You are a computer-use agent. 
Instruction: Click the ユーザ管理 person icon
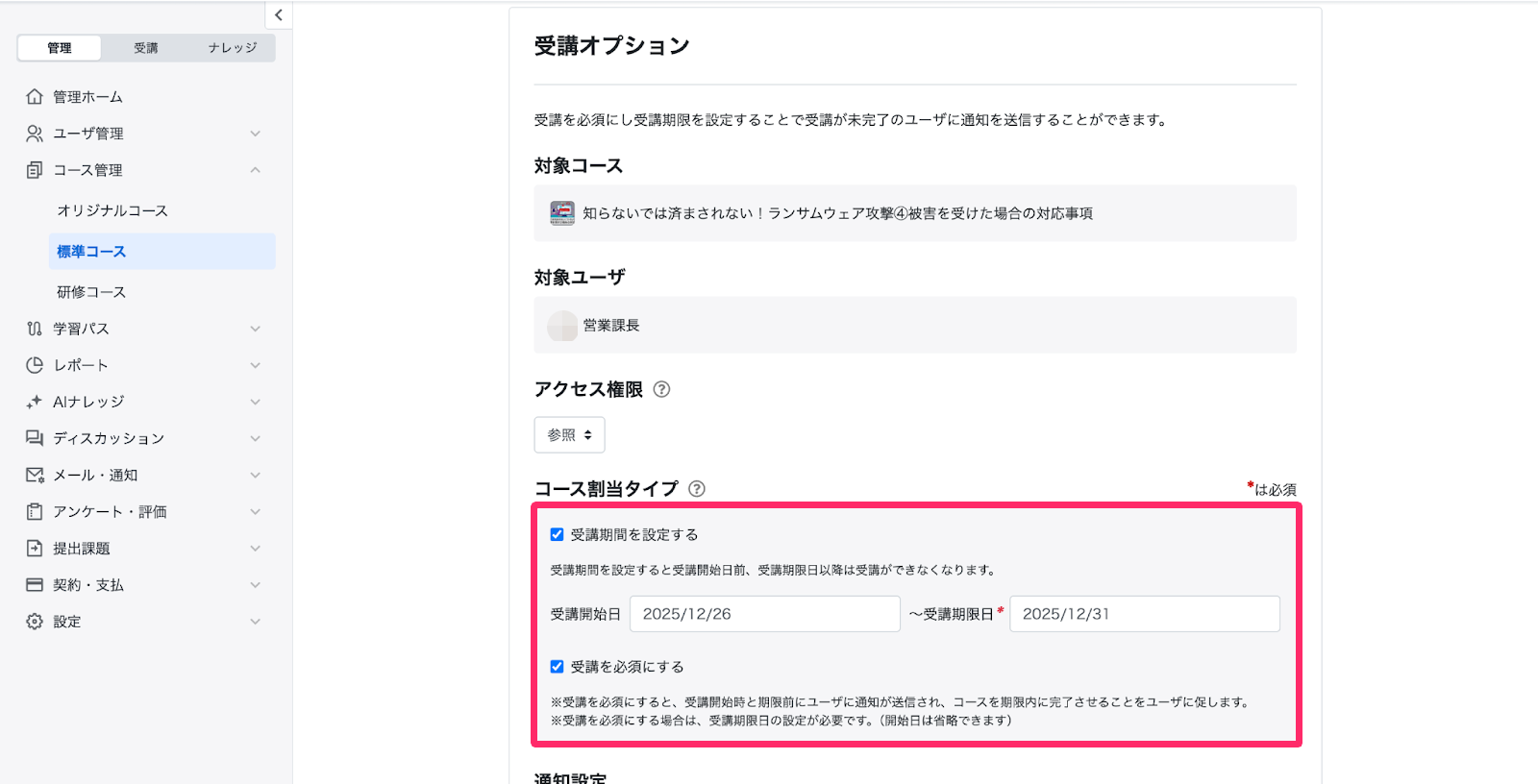[35, 134]
